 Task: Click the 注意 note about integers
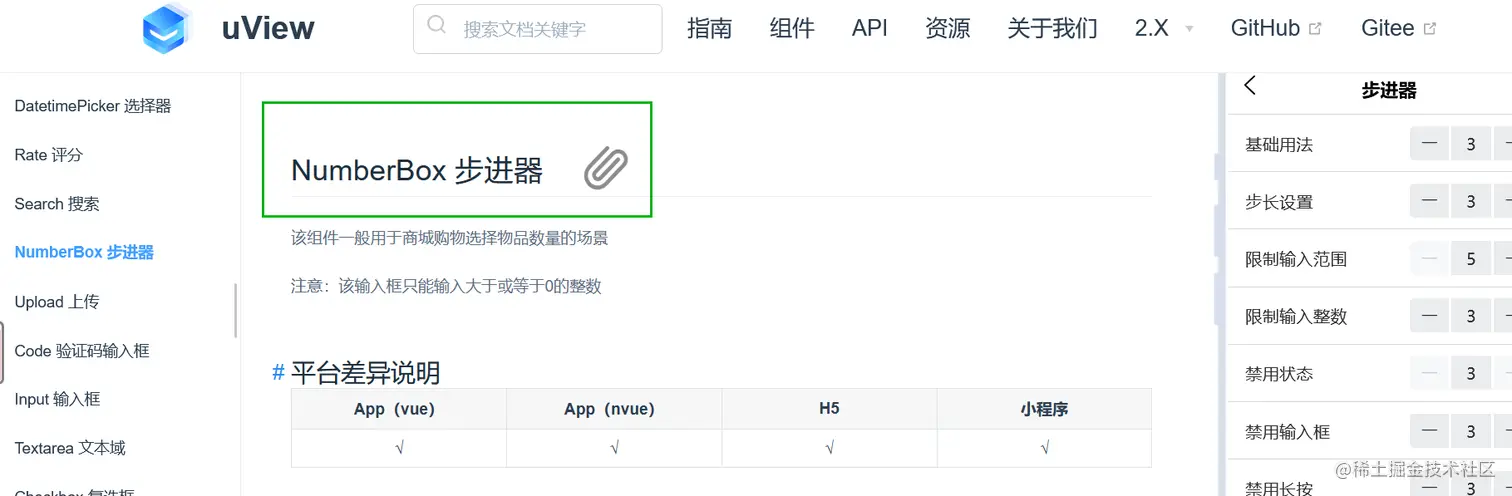446,286
